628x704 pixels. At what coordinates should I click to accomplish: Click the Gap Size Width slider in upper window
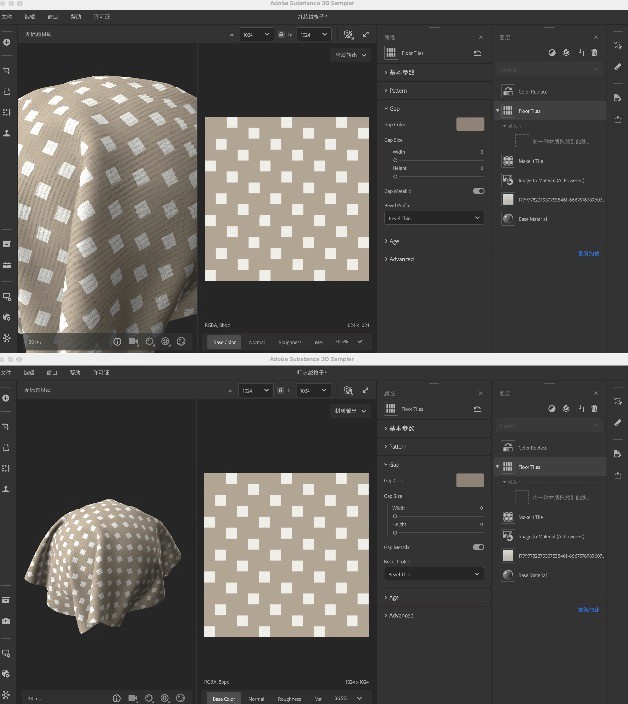tap(439, 160)
